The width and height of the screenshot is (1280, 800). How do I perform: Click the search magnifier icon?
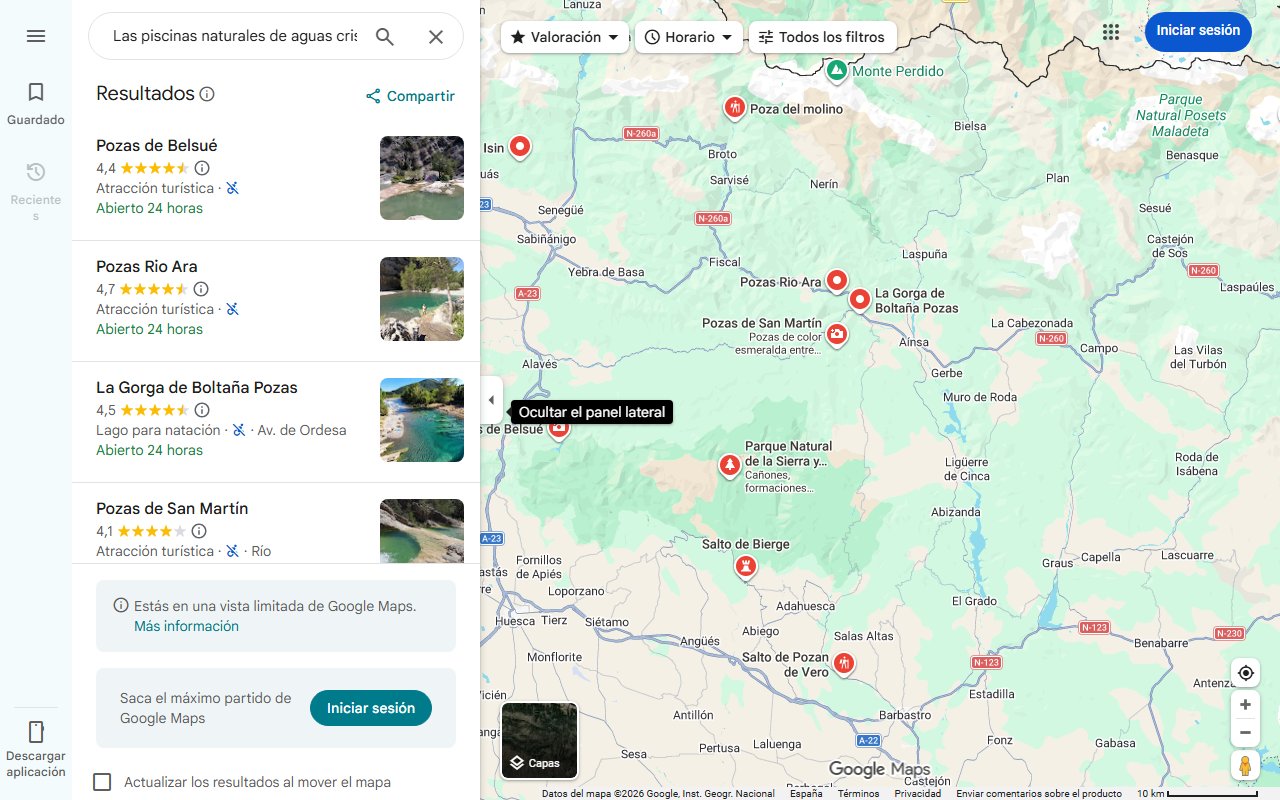(x=385, y=36)
